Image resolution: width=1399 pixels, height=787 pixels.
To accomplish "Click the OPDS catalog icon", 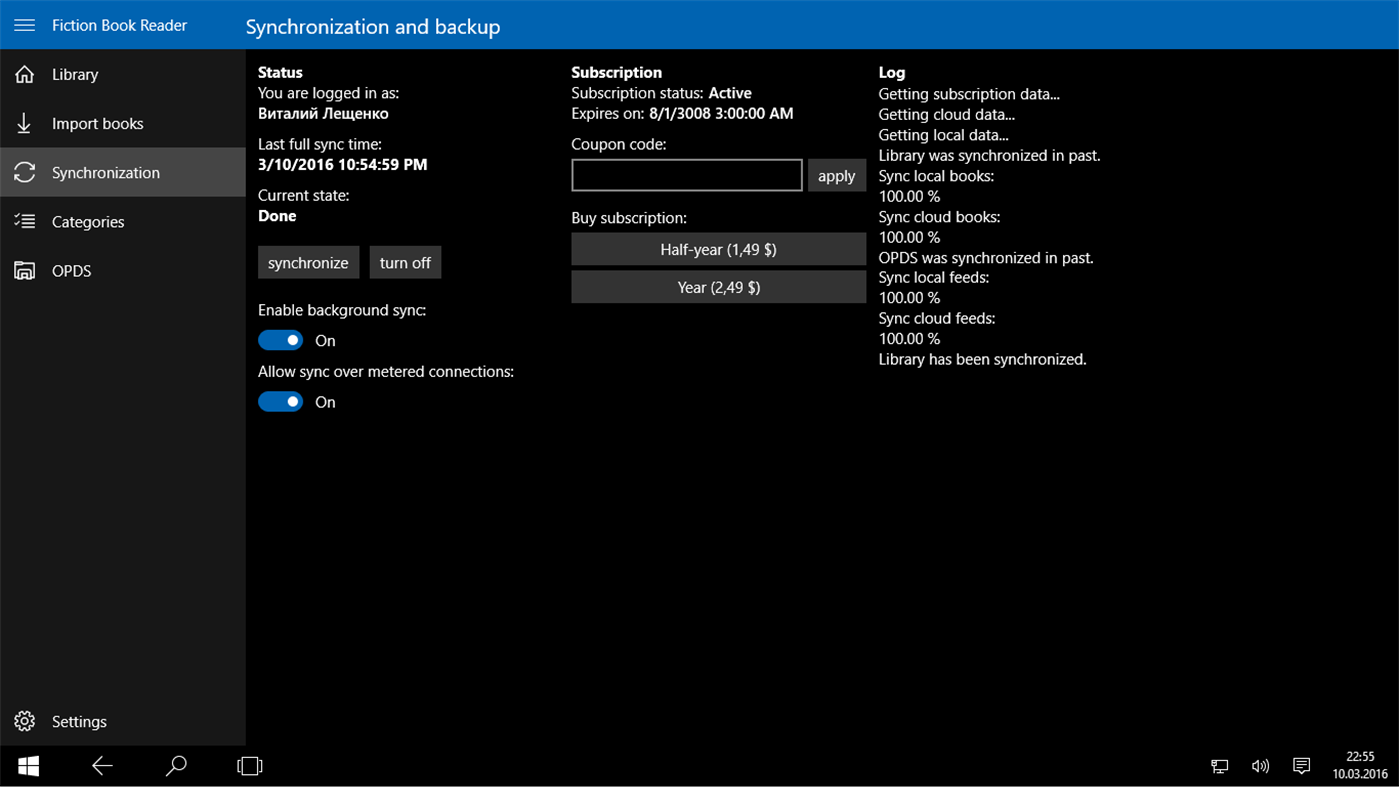I will (x=24, y=270).
